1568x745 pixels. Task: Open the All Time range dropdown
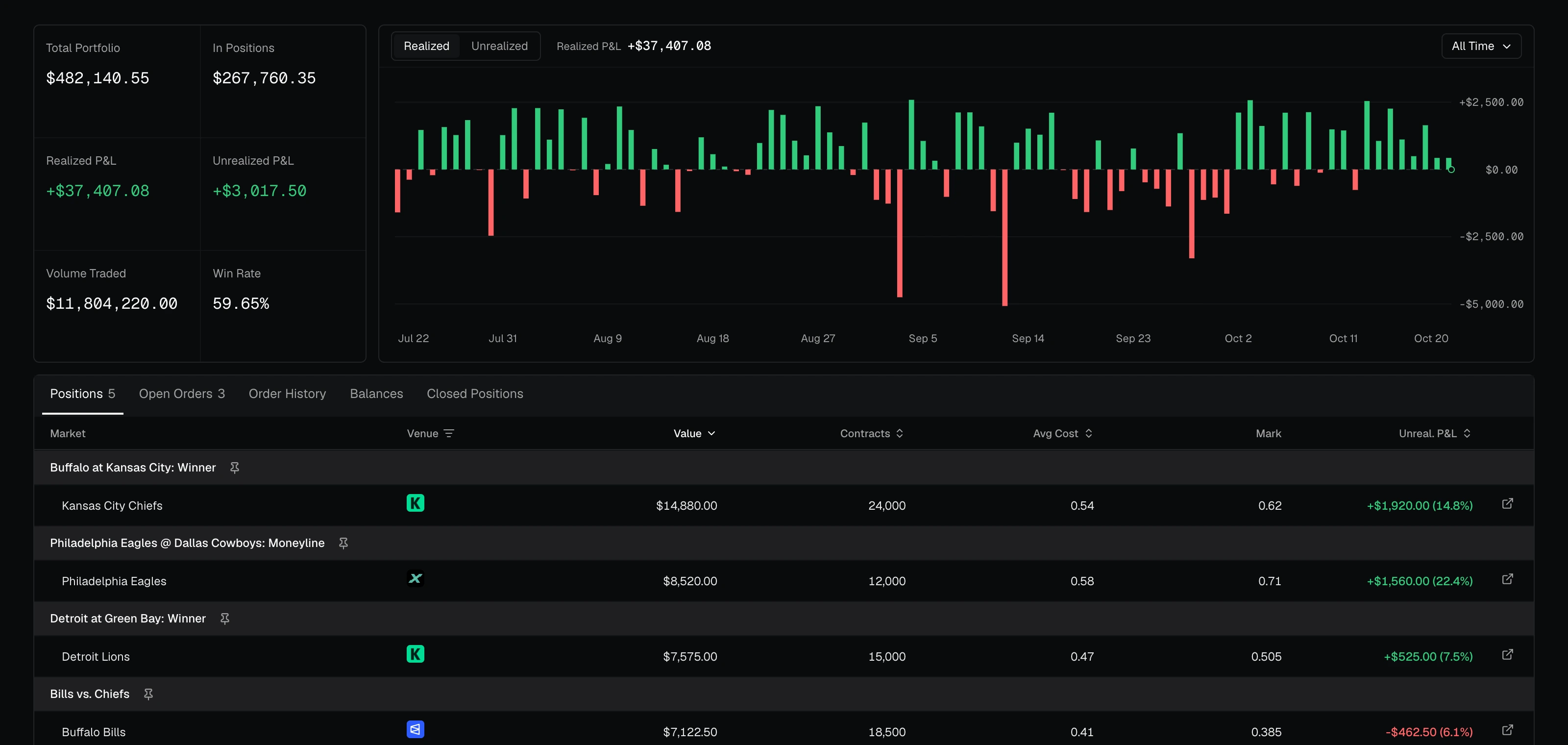tap(1481, 46)
